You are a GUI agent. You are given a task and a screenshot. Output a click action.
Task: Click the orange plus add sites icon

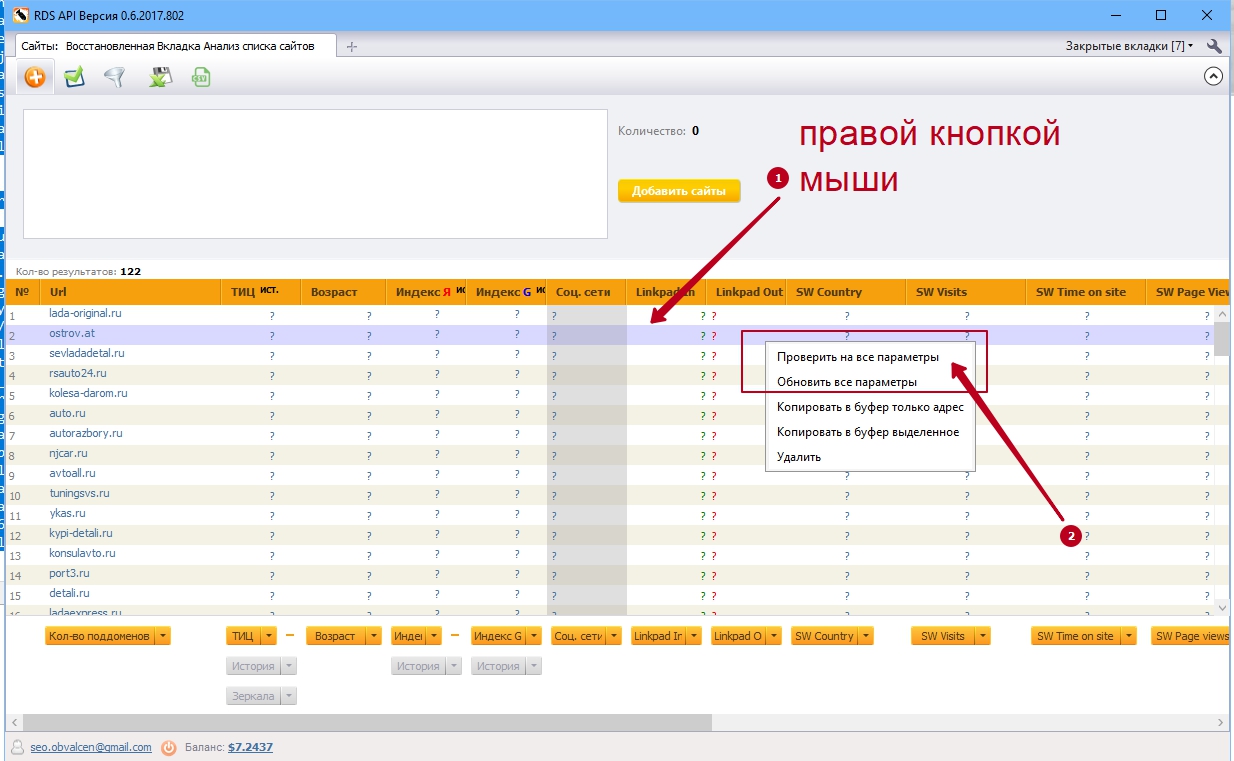(35, 77)
